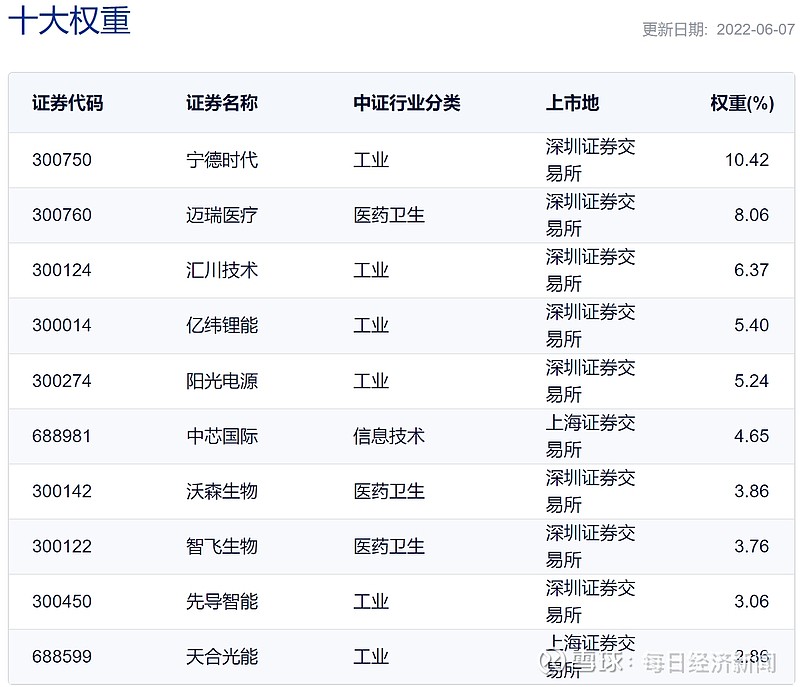Select security name 阳光电源
This screenshot has height=687, width=800.
coord(222,381)
